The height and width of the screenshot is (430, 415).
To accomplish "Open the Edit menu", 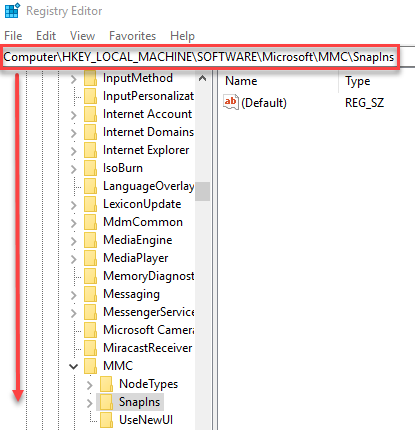I will pyautogui.click(x=46, y=36).
